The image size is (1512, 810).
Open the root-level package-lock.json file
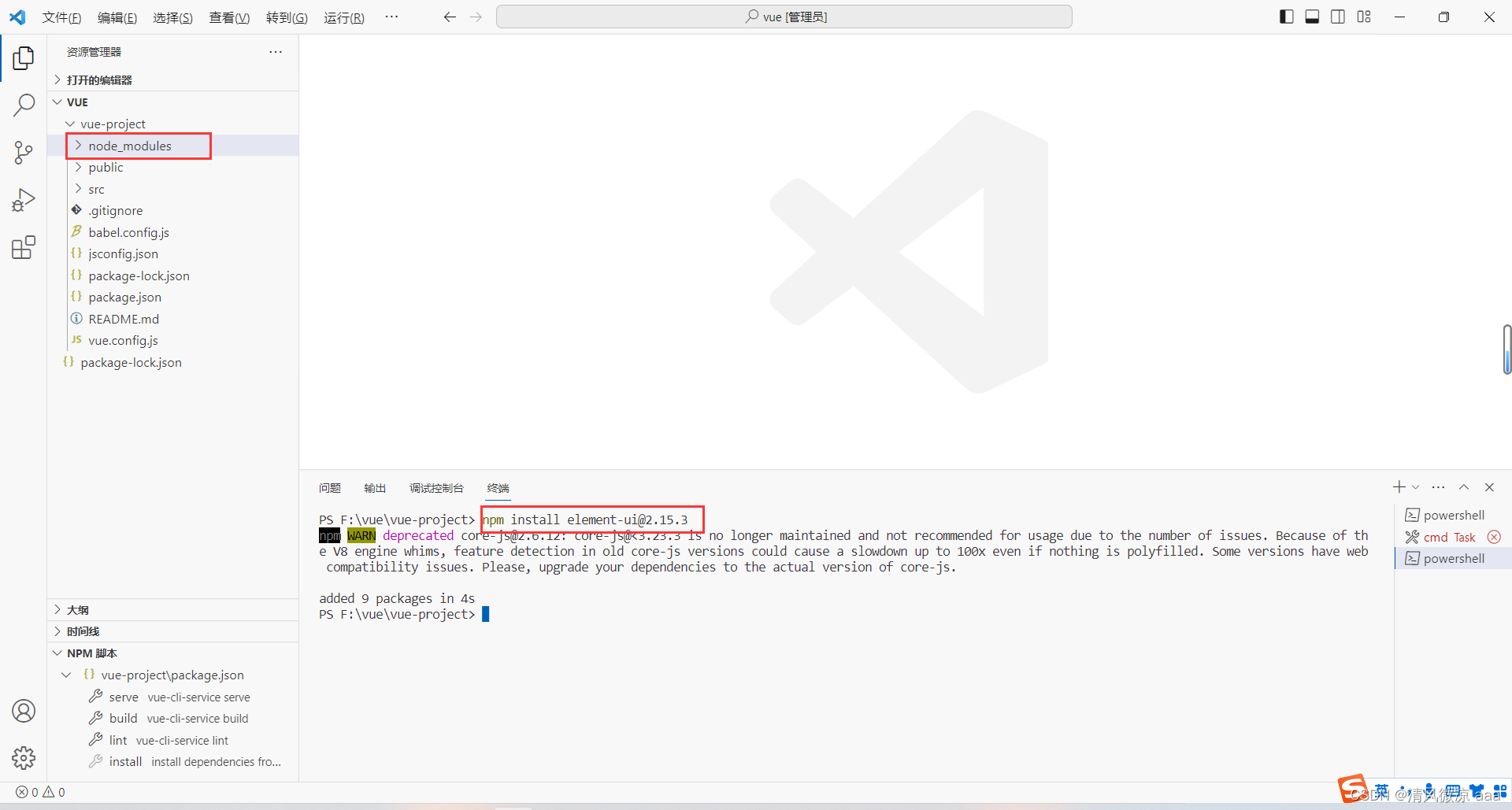pos(173,362)
